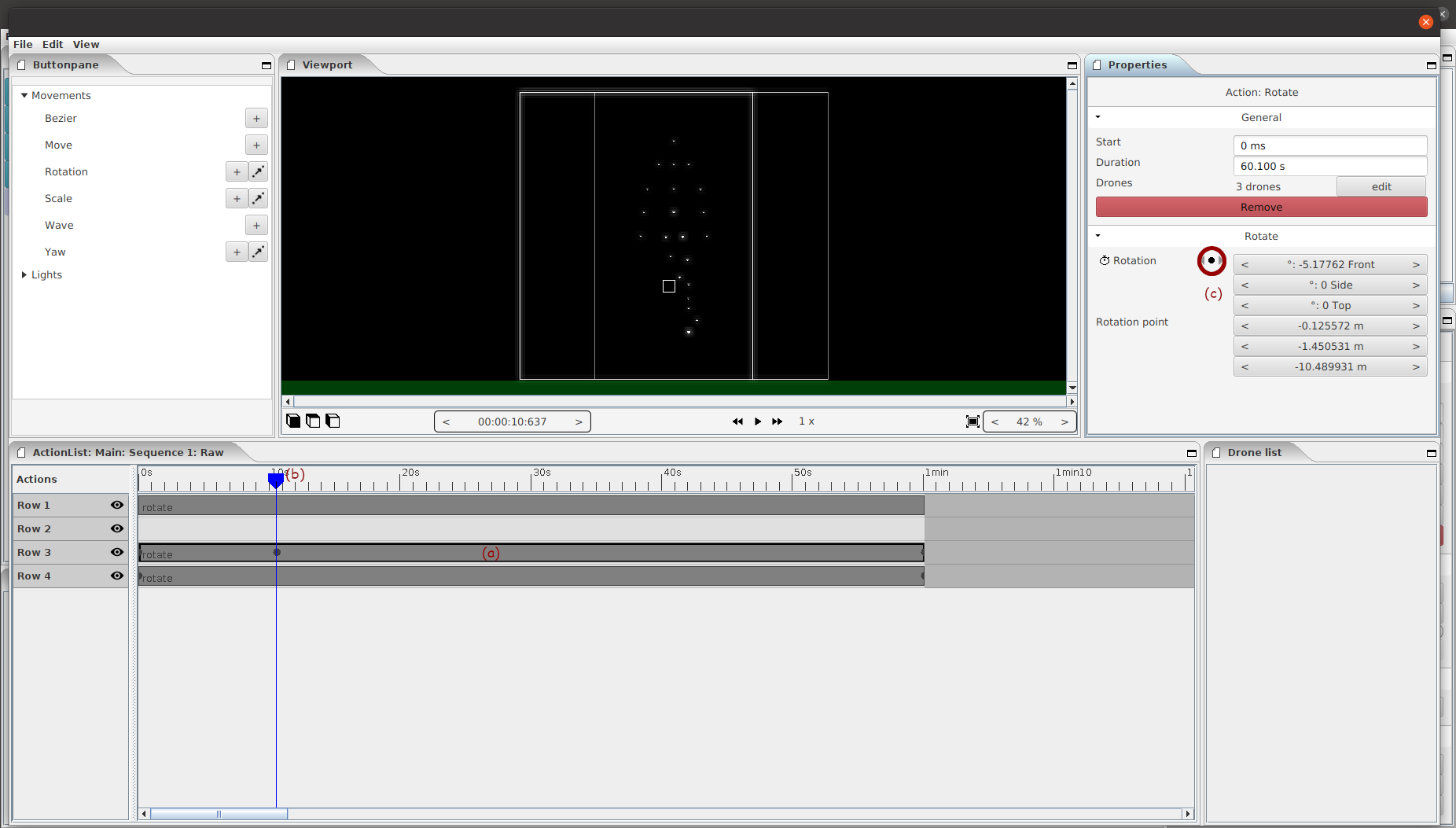Select the top-face shaded cube view icon

point(313,421)
